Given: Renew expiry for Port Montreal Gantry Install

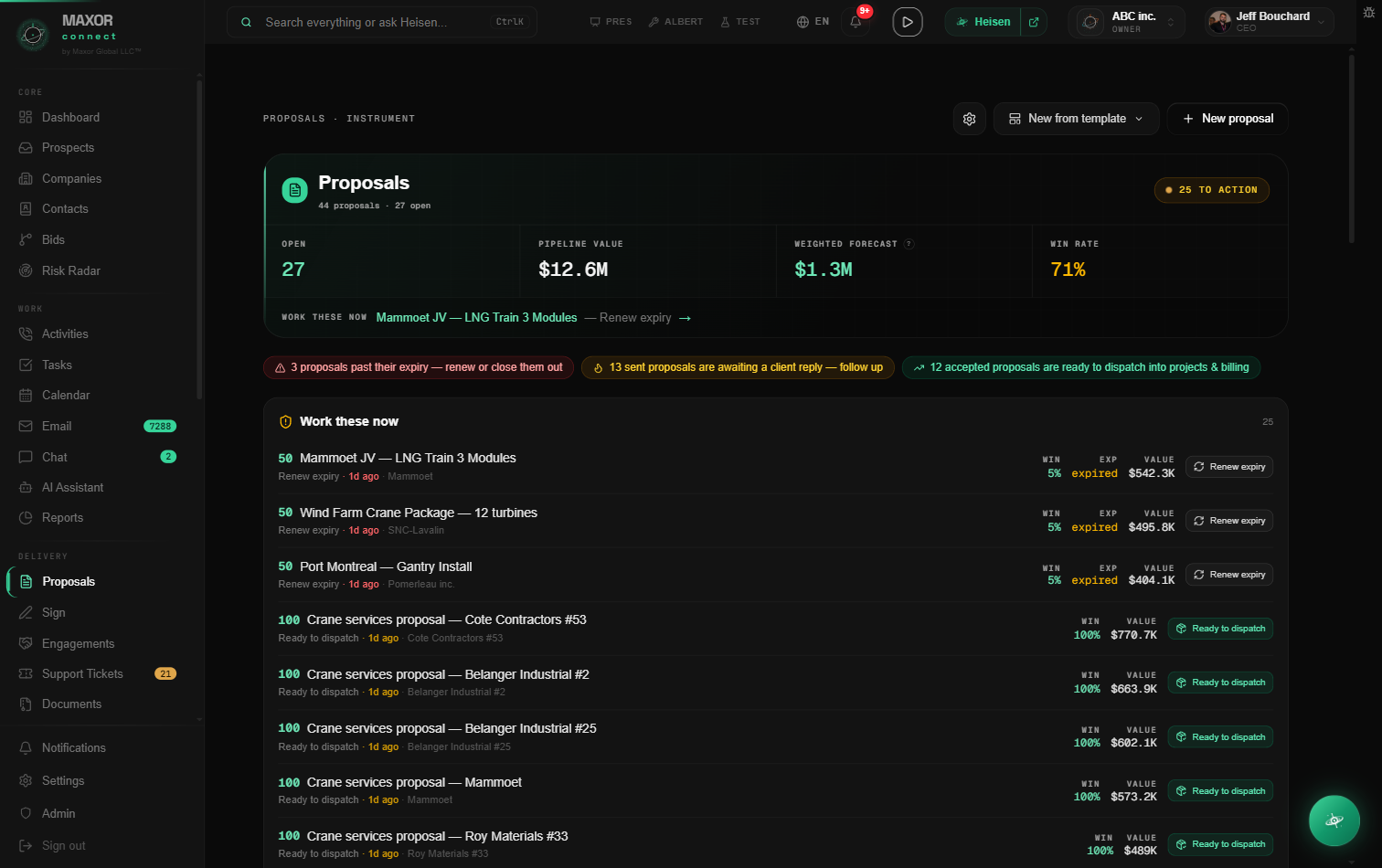Looking at the screenshot, I should tap(1229, 575).
